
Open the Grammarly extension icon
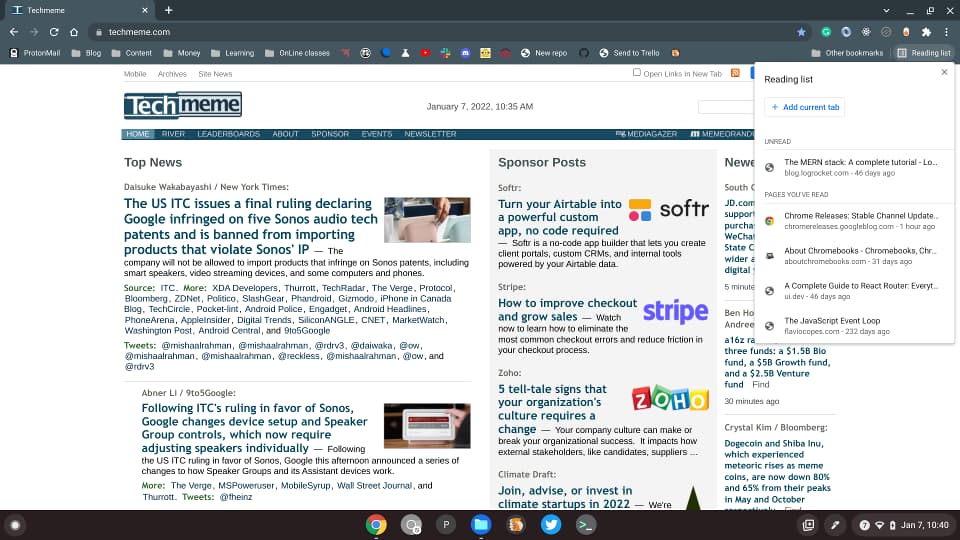click(x=826, y=32)
